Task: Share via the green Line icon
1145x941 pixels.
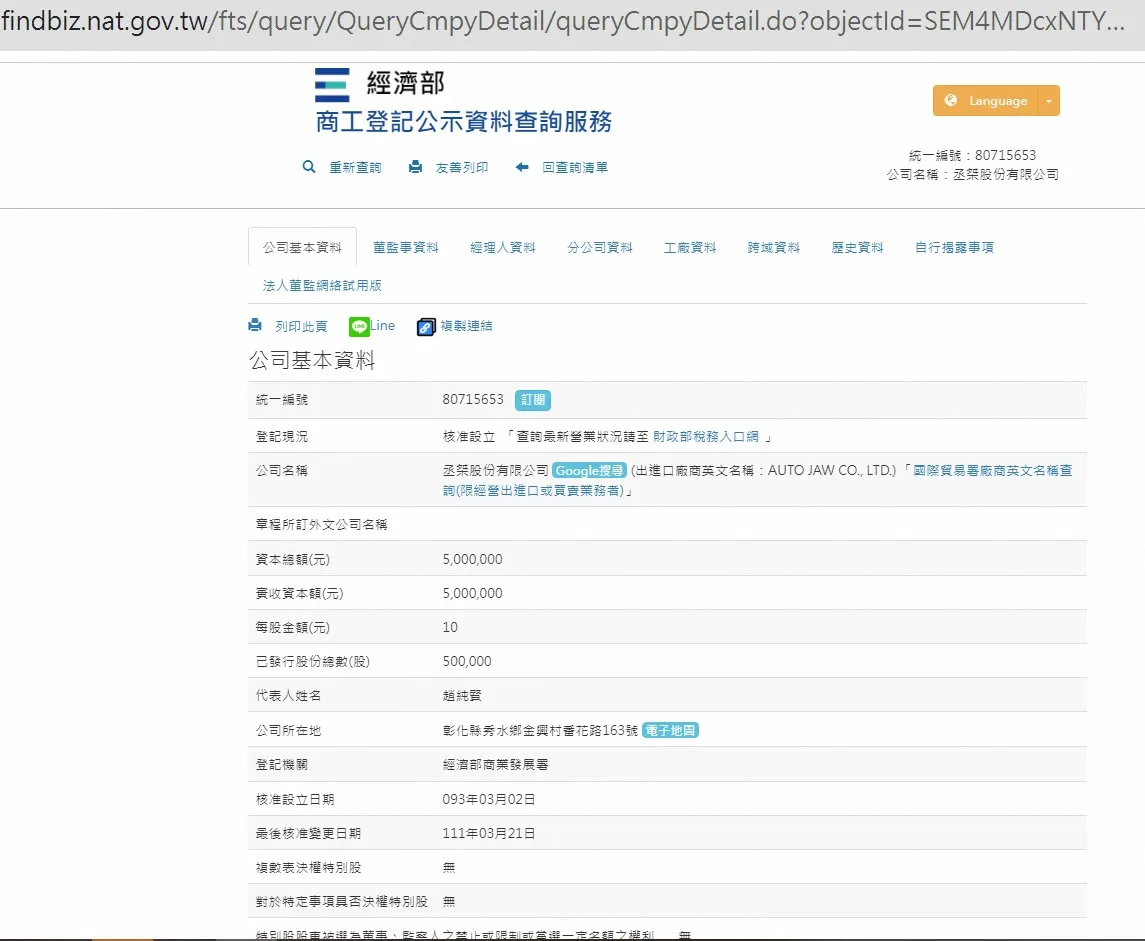Action: pyautogui.click(x=359, y=326)
